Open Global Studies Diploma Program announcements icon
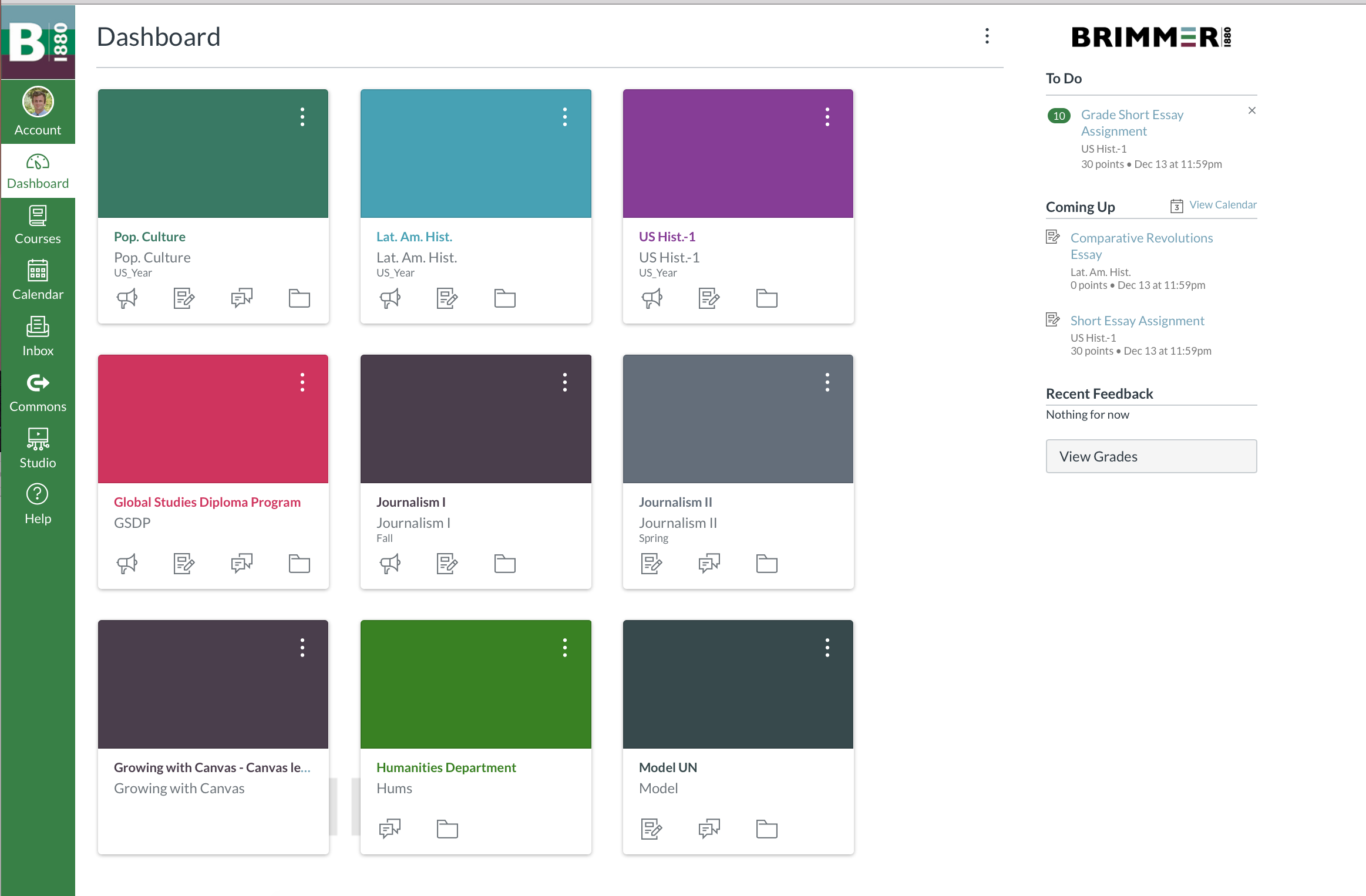Image resolution: width=1366 pixels, height=896 pixels. (127, 564)
